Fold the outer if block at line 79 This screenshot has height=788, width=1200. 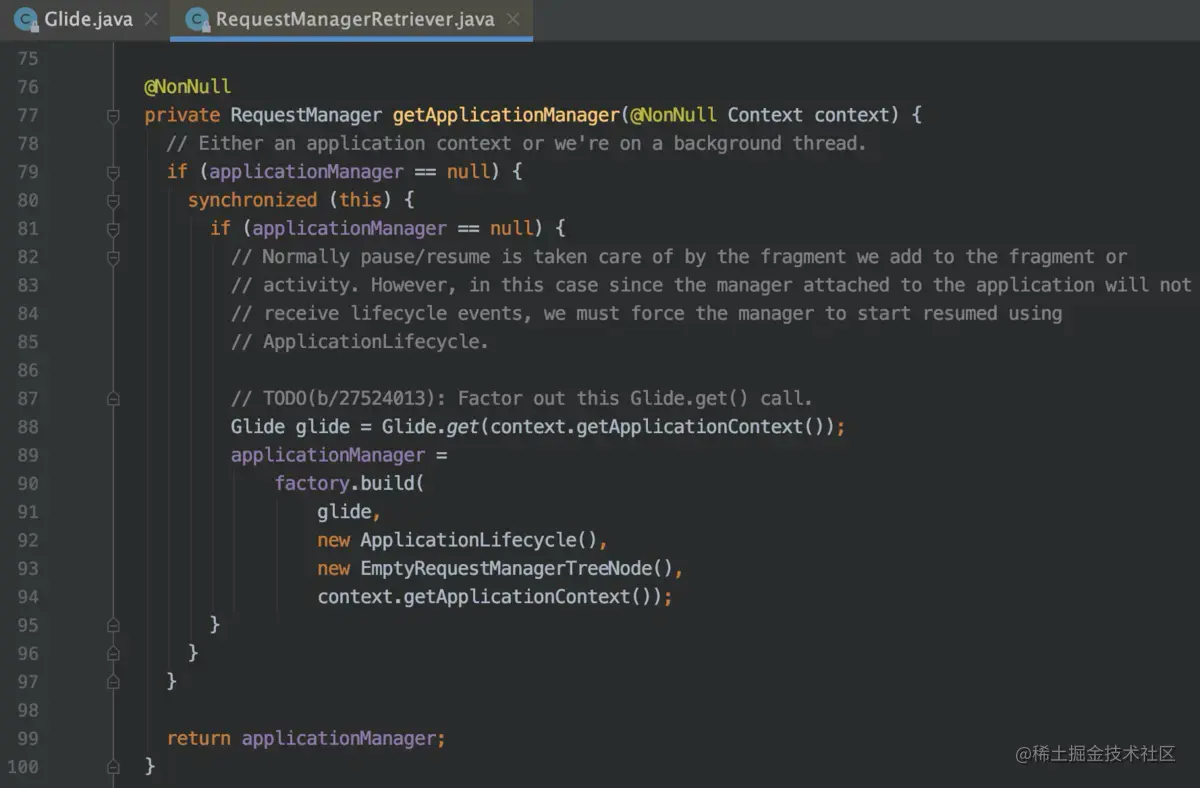pos(113,172)
